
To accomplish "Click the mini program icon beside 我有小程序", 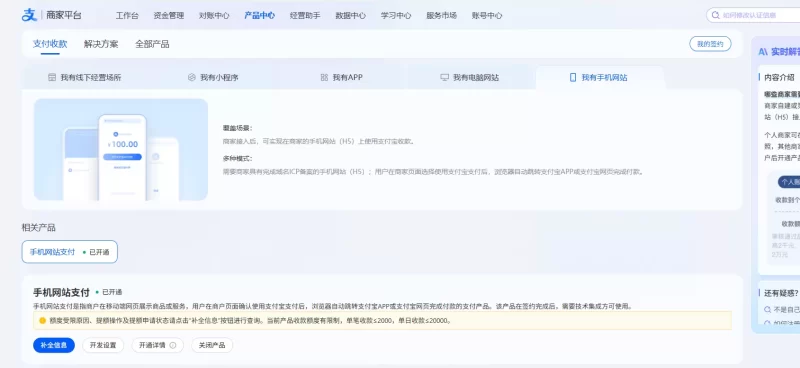I will coord(192,78).
